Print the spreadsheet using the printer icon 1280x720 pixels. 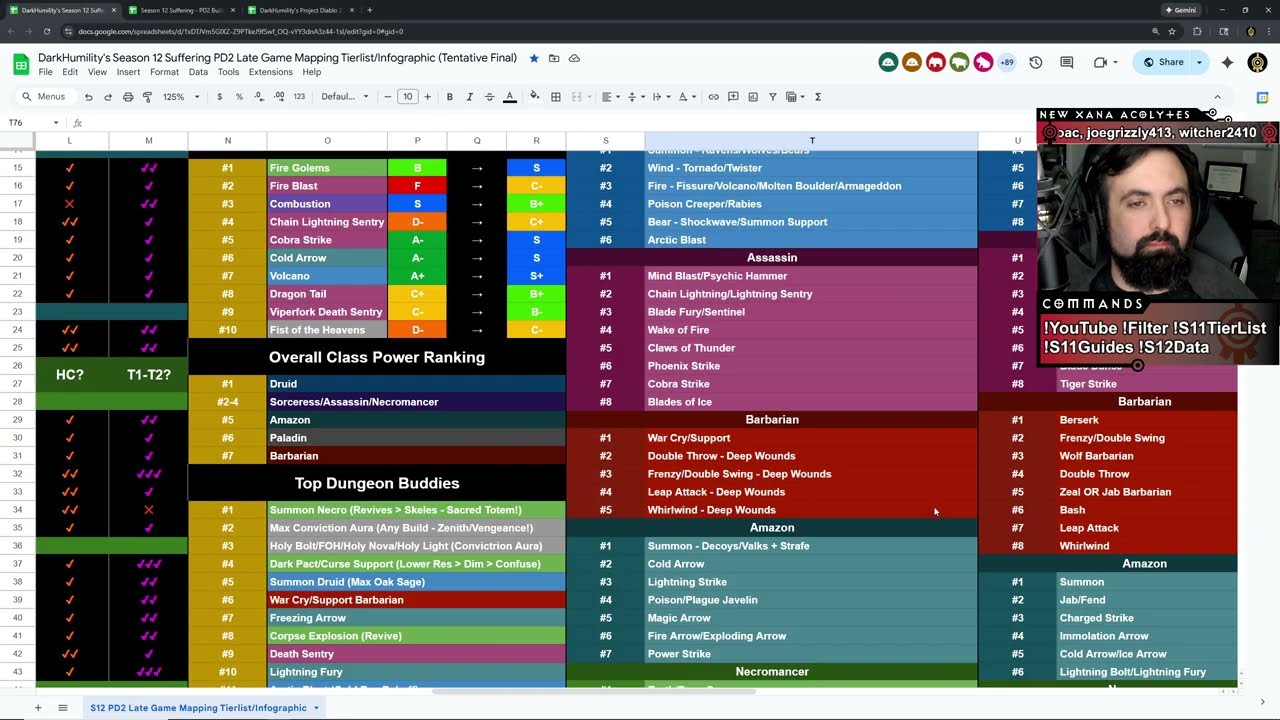(128, 97)
